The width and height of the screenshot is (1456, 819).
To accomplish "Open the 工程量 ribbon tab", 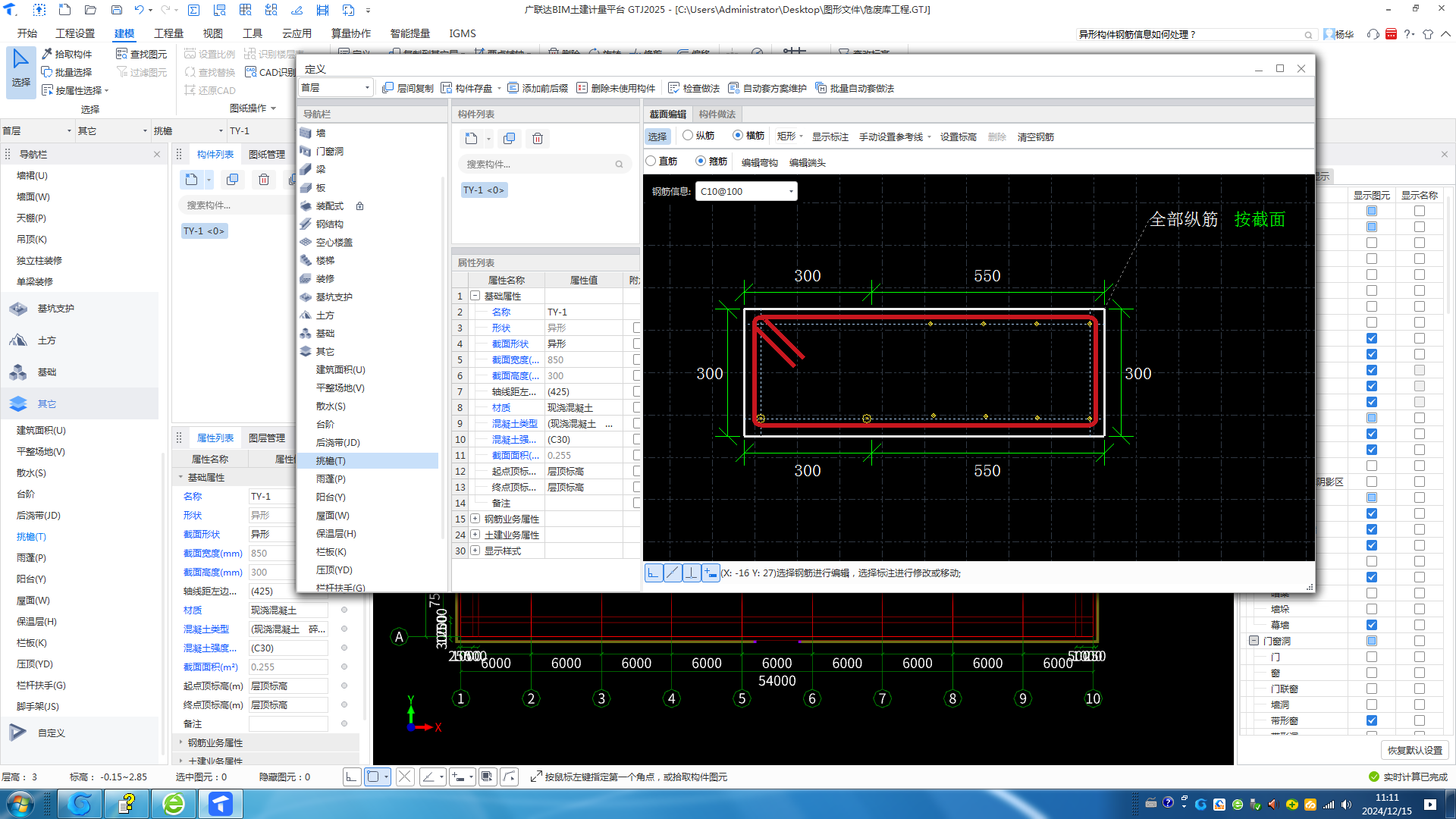I will click(168, 33).
